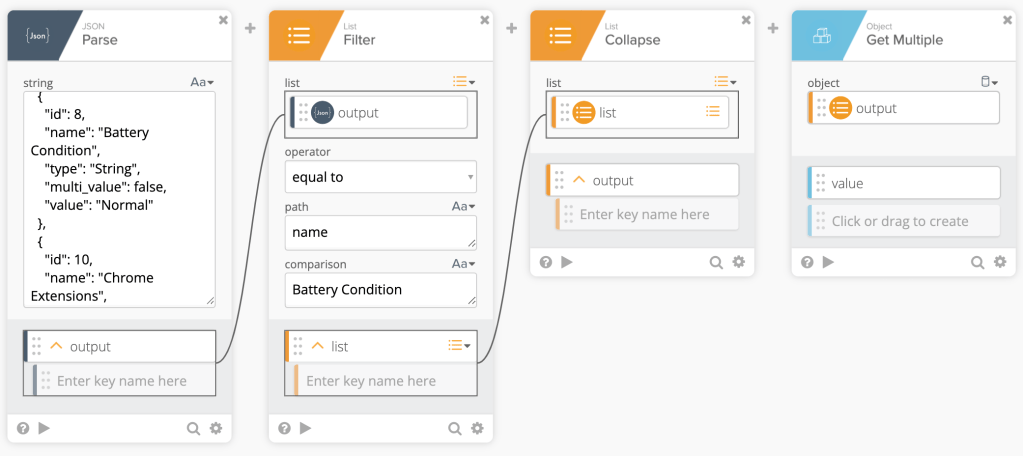Collapse the output caret in JSON Parse
1023x456 pixels.
(x=56, y=346)
